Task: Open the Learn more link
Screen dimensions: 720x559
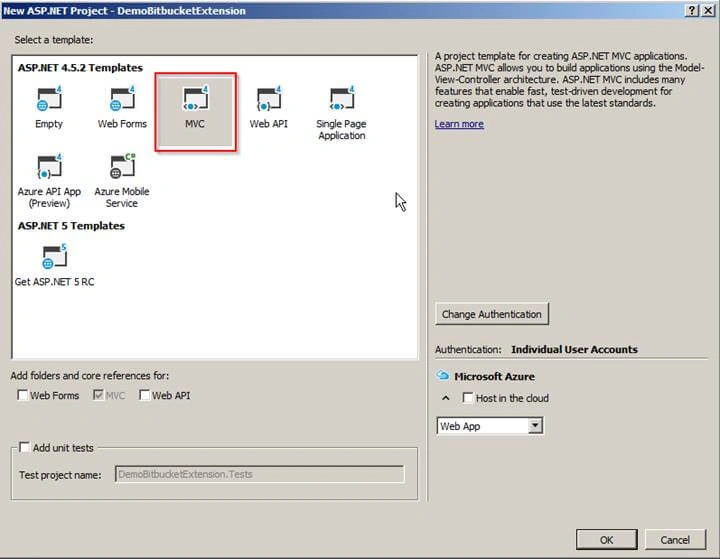Action: tap(459, 124)
